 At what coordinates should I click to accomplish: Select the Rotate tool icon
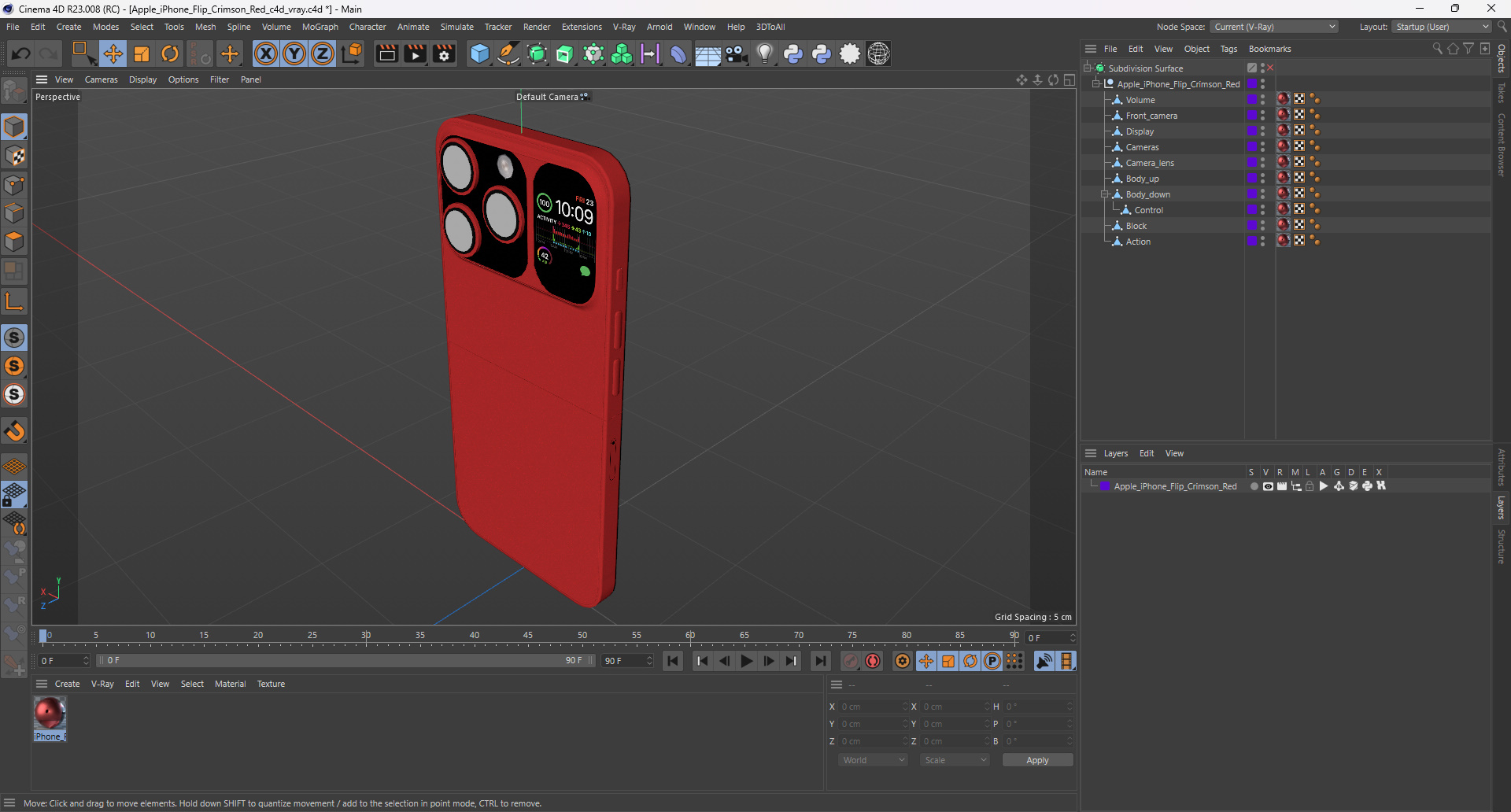click(170, 54)
